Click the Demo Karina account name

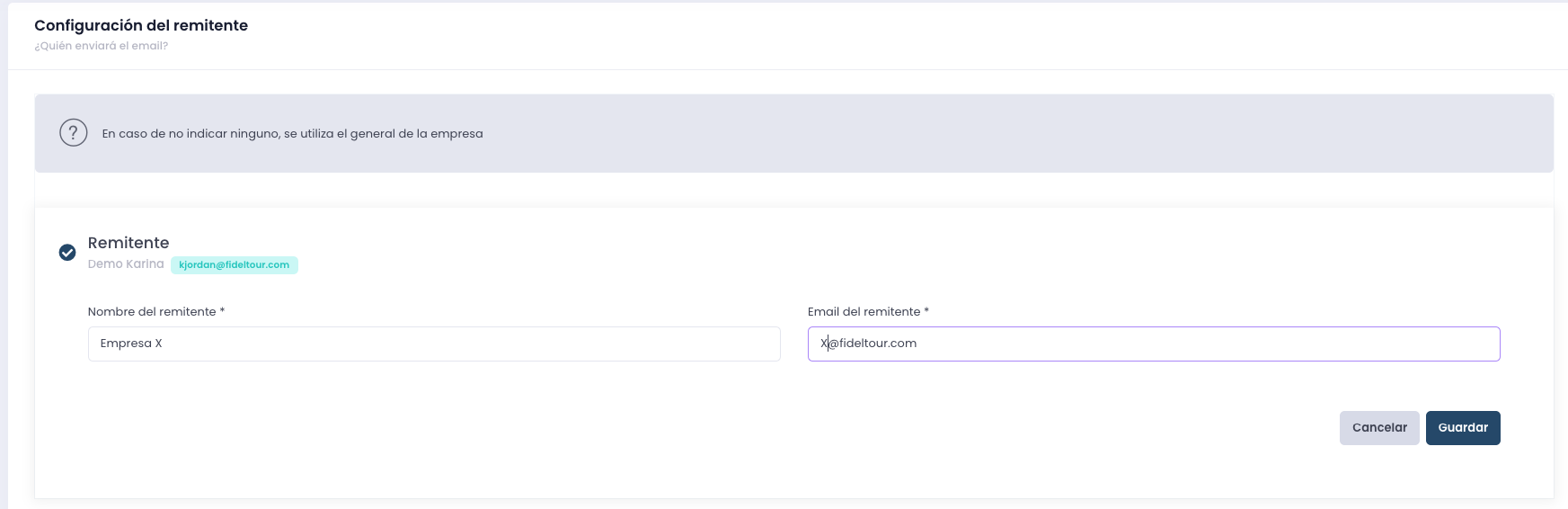click(126, 264)
